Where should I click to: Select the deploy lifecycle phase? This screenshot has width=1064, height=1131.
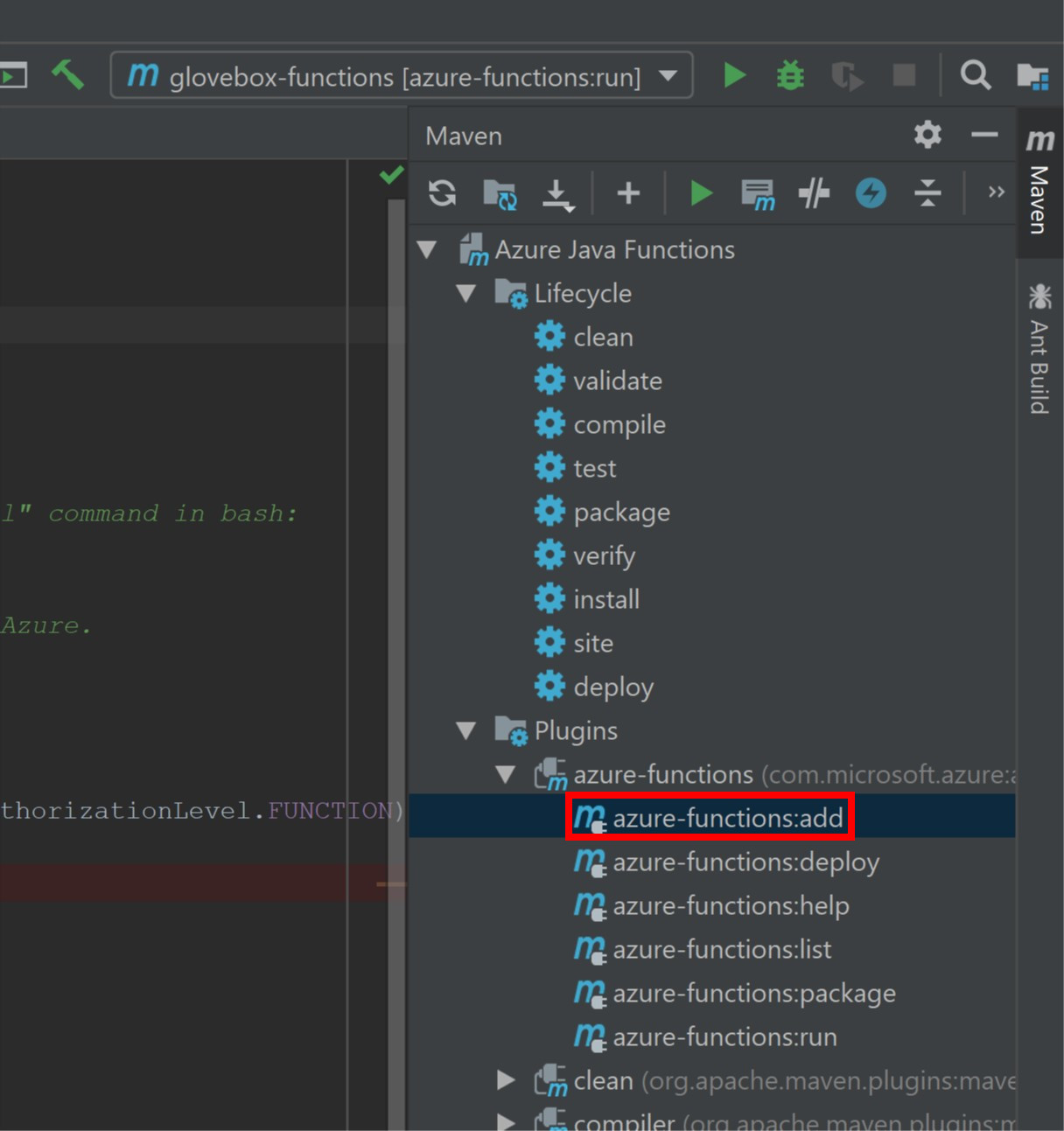coord(594,687)
